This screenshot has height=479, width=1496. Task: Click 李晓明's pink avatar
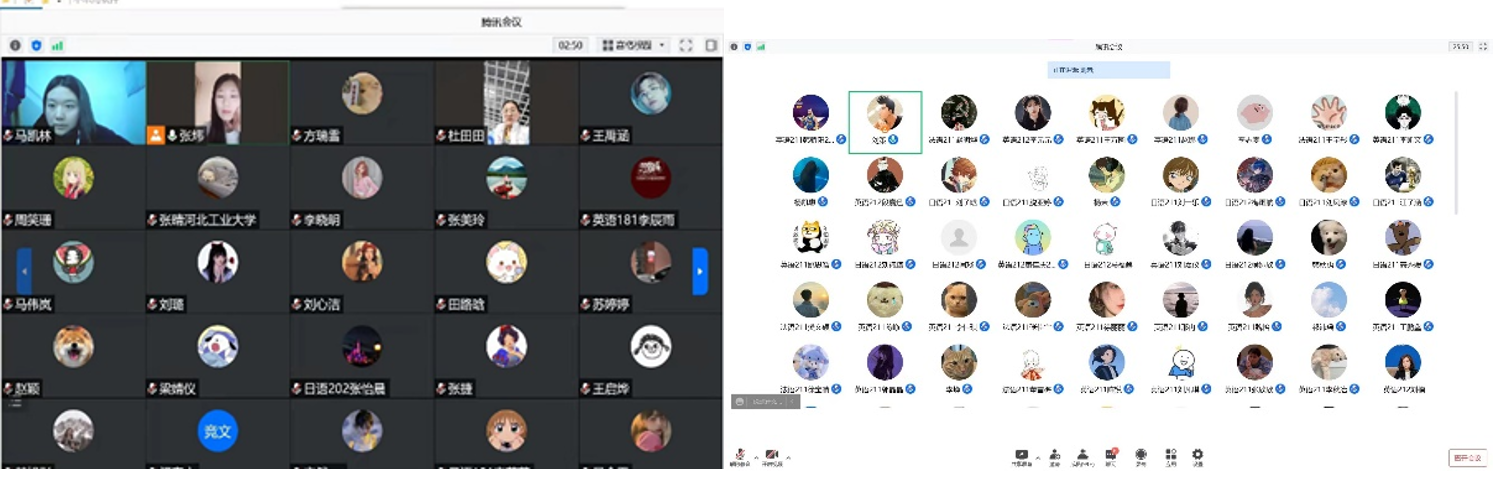[362, 178]
